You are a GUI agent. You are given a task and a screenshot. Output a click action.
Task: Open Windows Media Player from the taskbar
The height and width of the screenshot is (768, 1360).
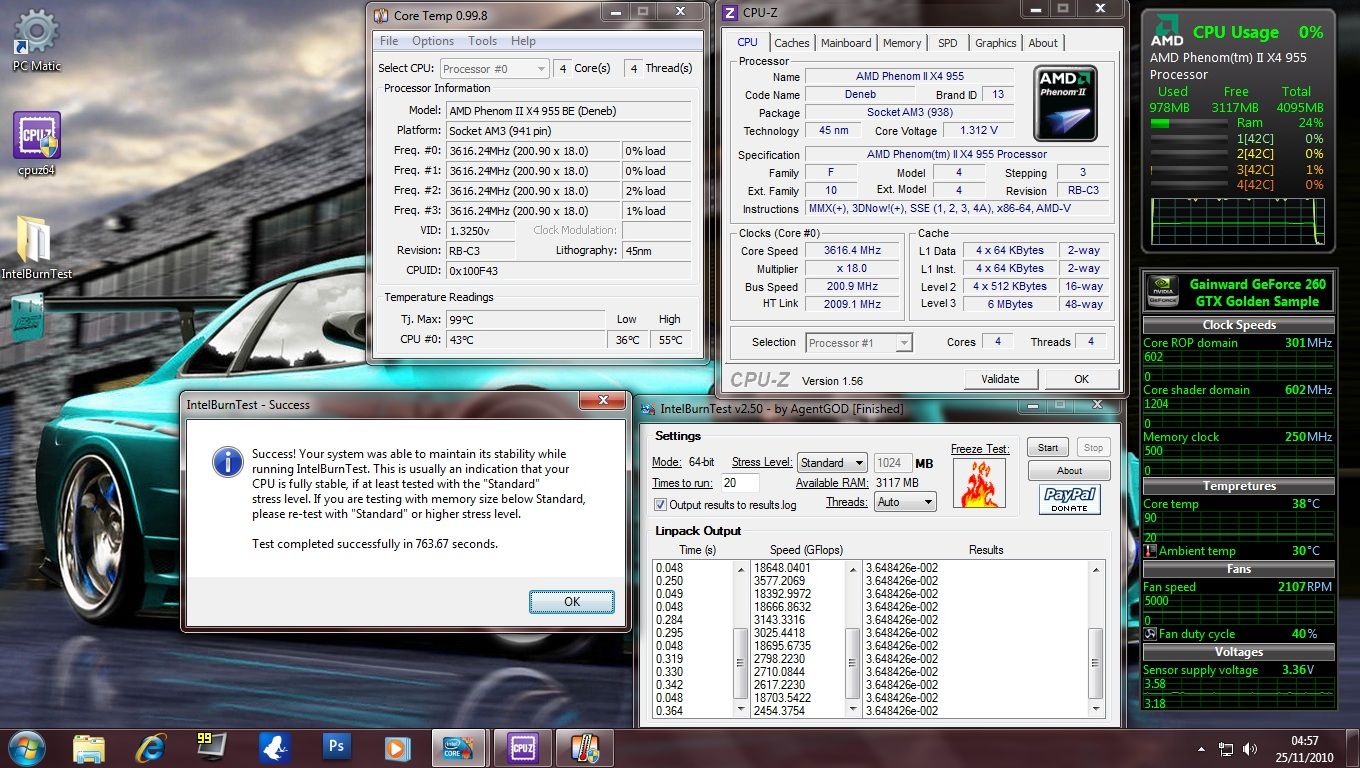[x=397, y=747]
